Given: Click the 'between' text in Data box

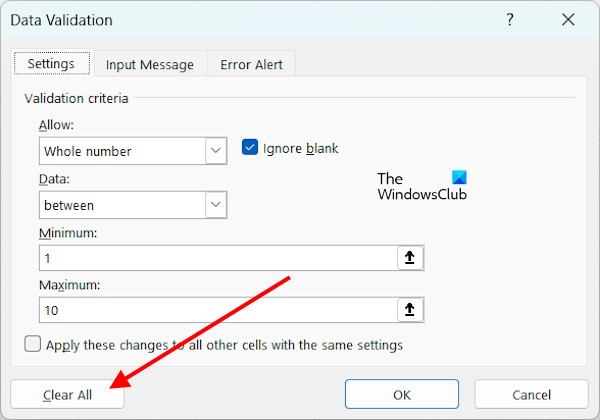Looking at the screenshot, I should pos(69,205).
